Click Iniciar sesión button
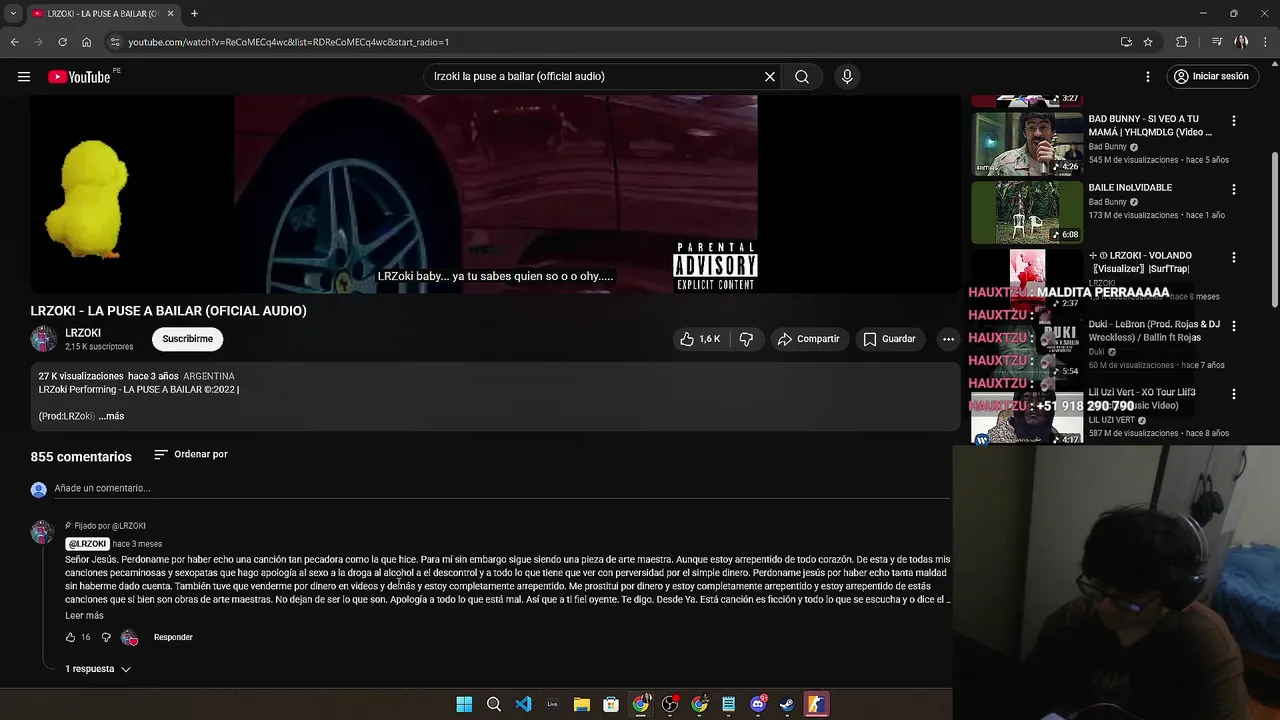This screenshot has width=1280, height=720. [x=1211, y=76]
